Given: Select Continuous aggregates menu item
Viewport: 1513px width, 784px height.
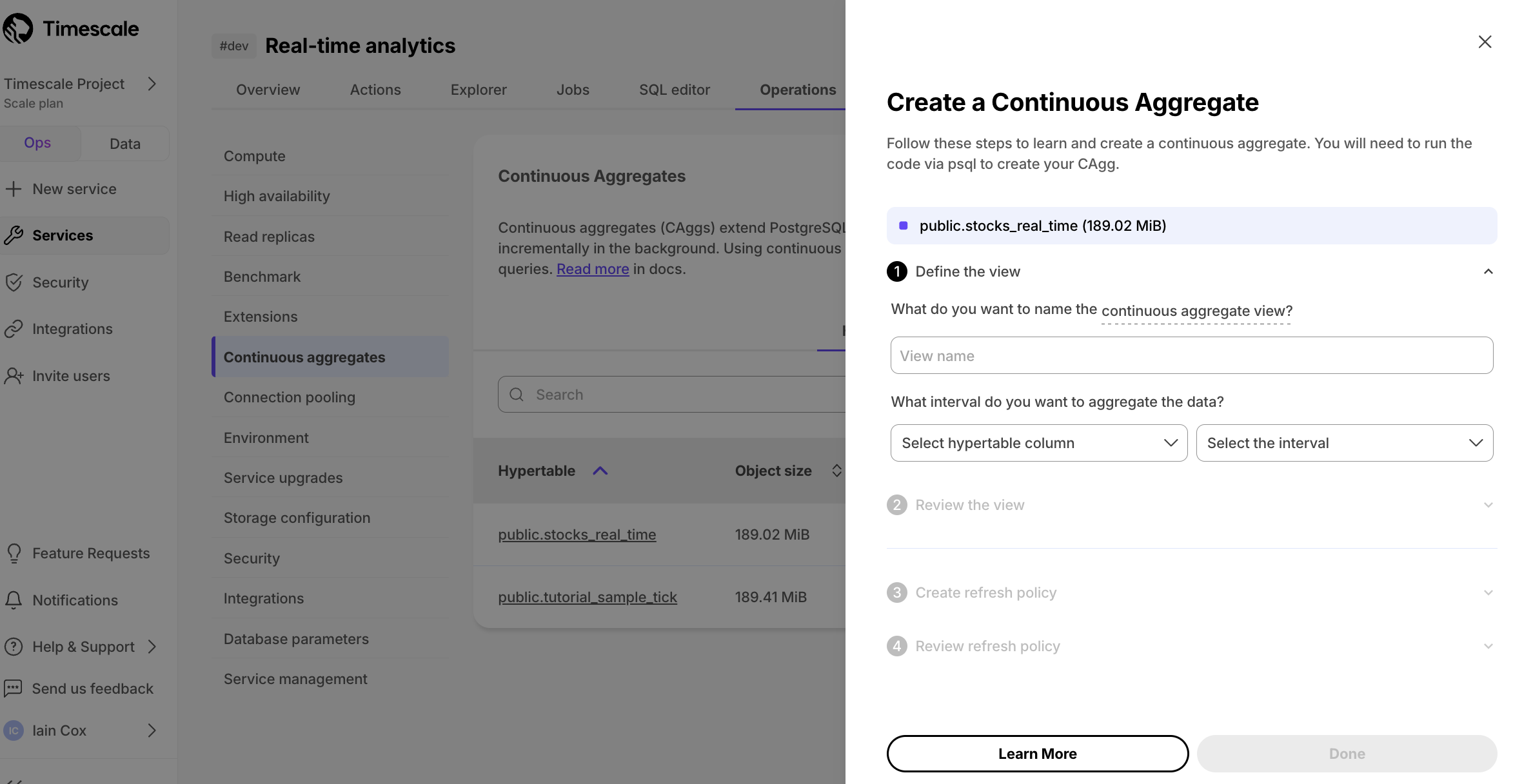Looking at the screenshot, I should tap(330, 357).
